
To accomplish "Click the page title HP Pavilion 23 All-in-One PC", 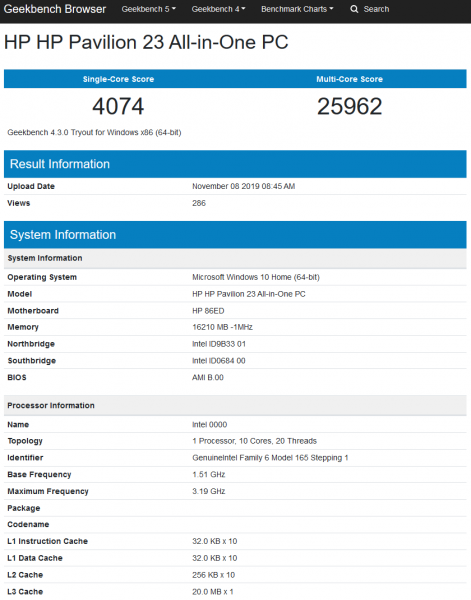I will tap(146, 42).
